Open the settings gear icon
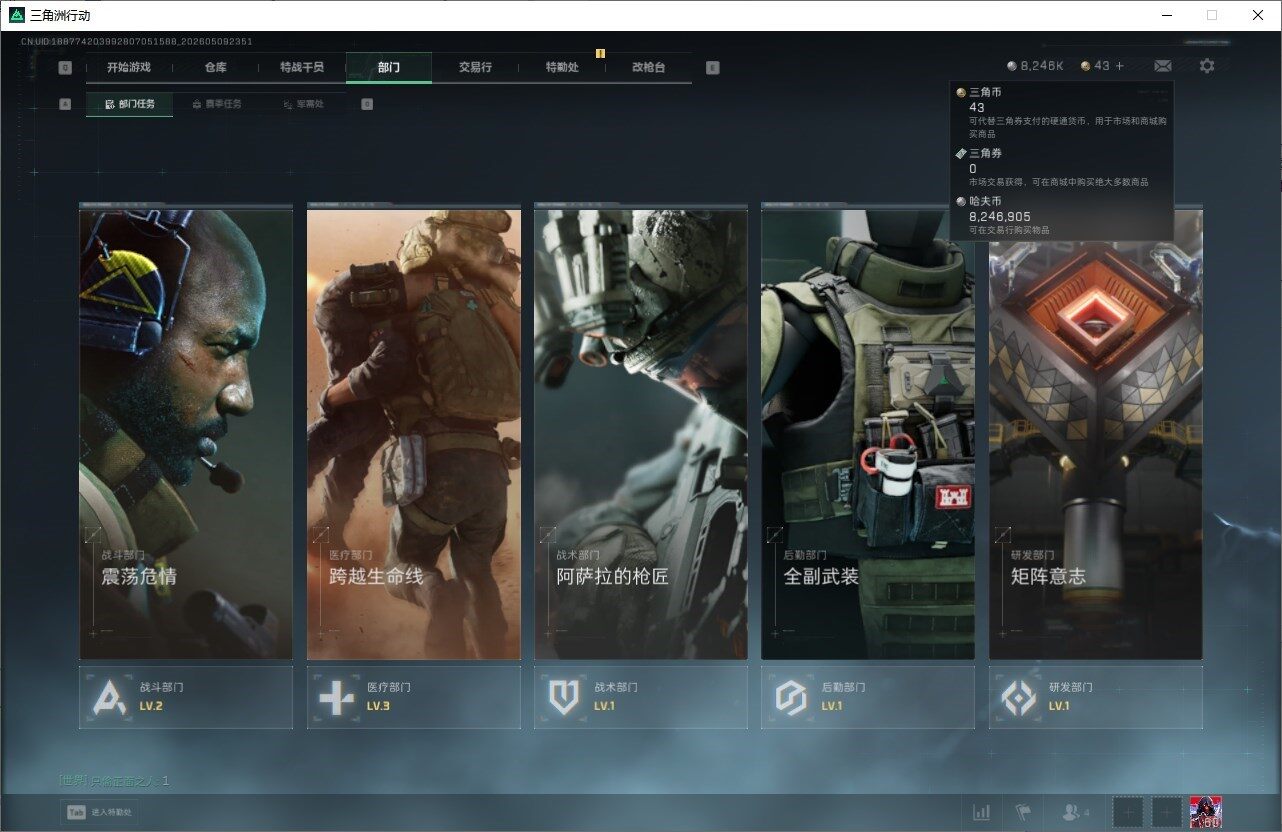This screenshot has width=1282, height=832. (x=1207, y=66)
